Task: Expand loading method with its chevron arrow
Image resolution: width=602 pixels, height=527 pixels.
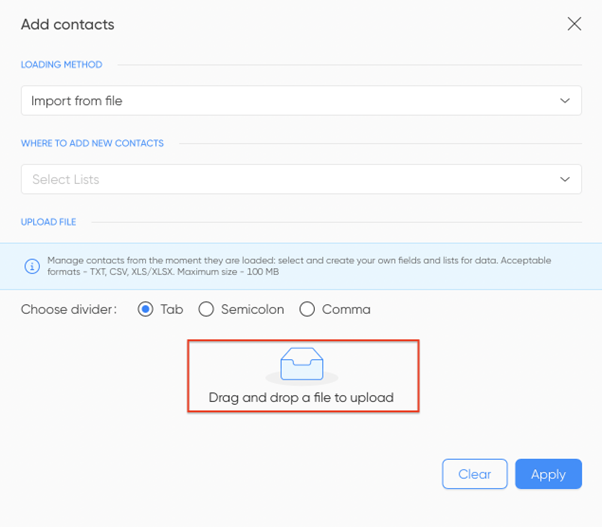Action: 564,101
